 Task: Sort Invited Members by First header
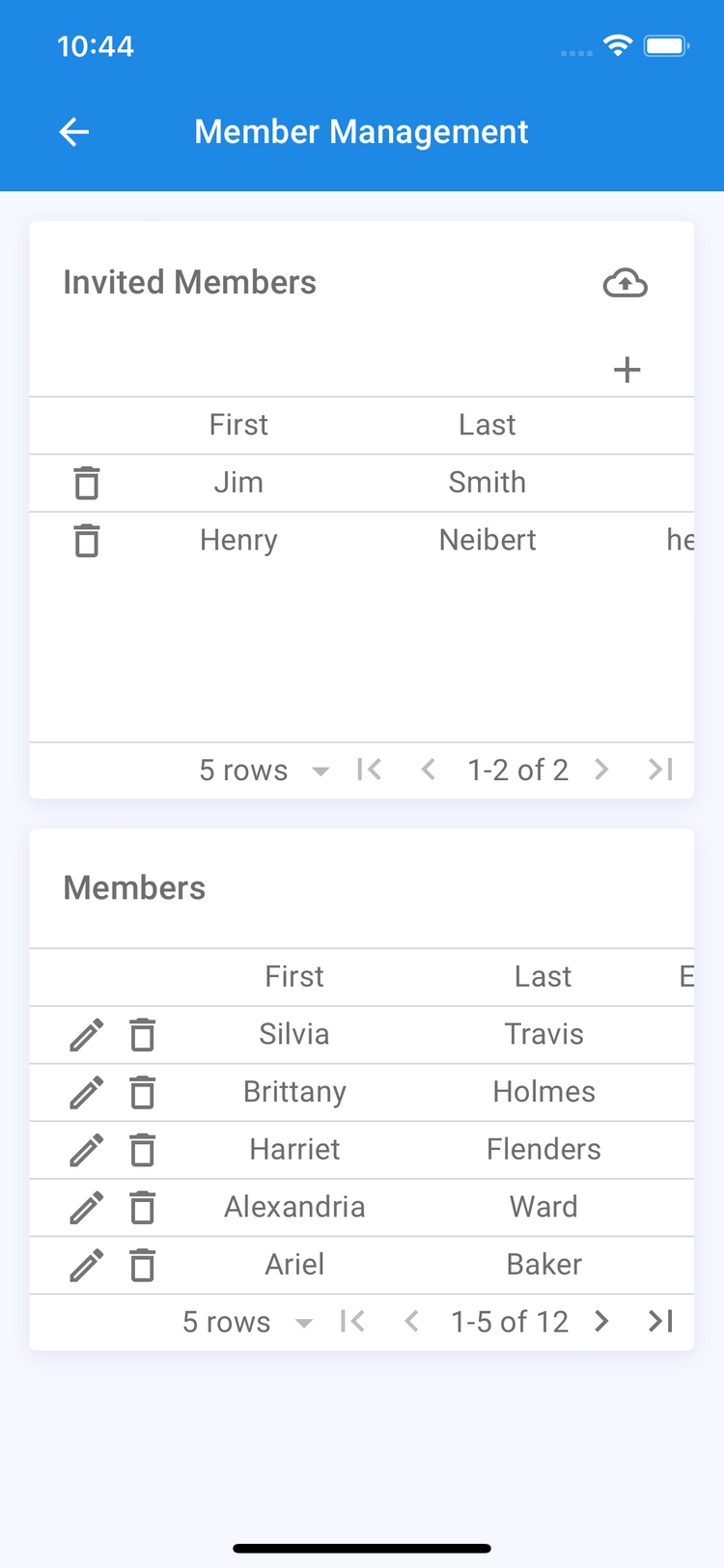click(x=238, y=425)
